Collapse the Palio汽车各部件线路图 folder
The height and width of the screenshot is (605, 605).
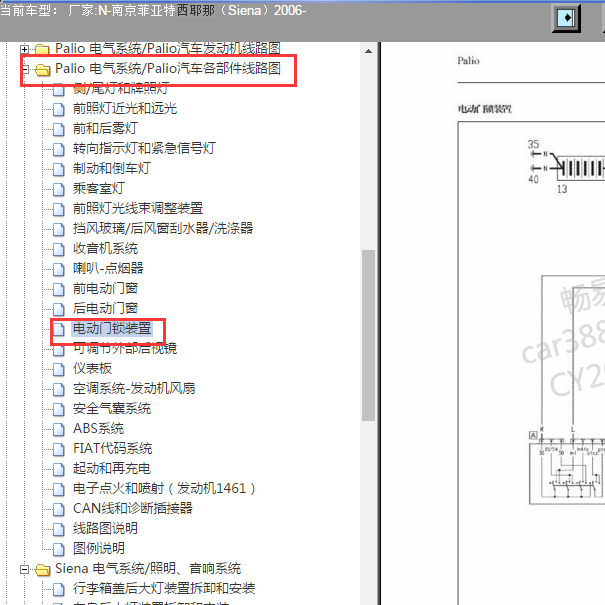[x=24, y=69]
